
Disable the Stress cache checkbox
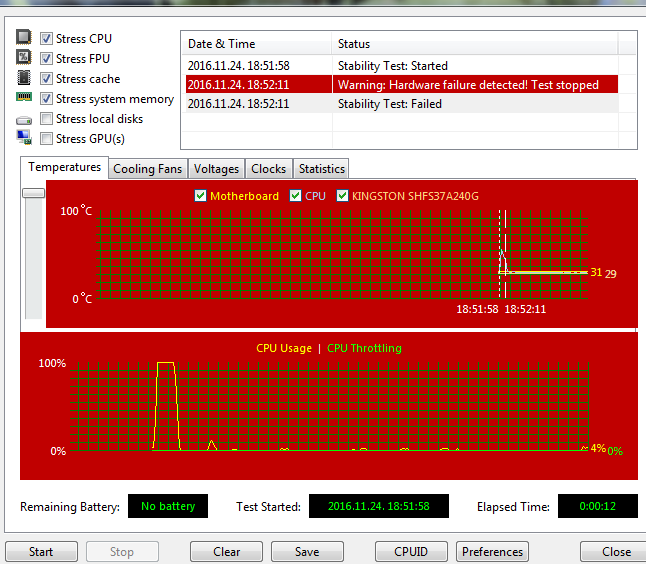46,78
